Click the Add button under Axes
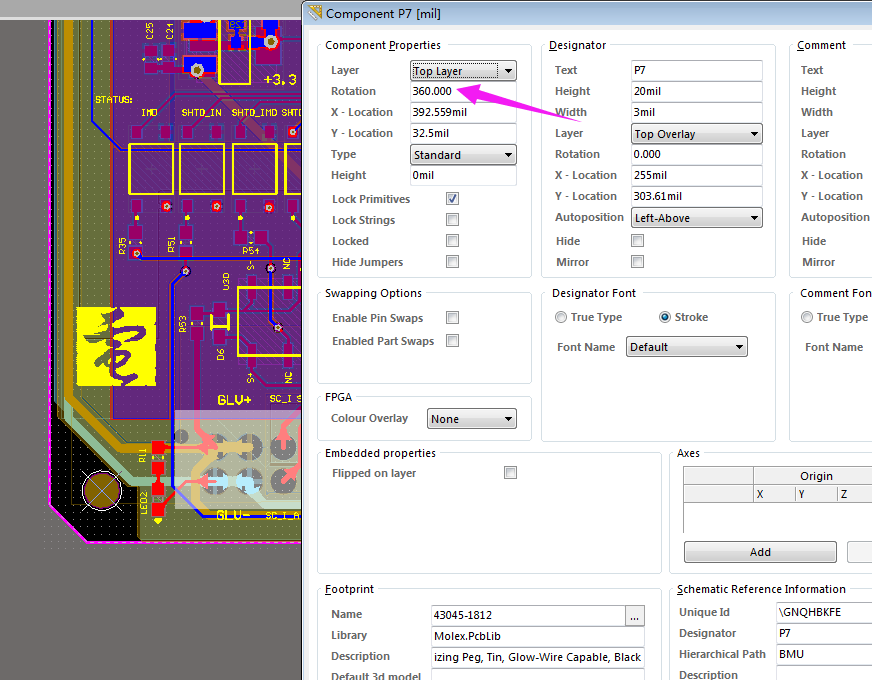This screenshot has width=872, height=680. [760, 552]
